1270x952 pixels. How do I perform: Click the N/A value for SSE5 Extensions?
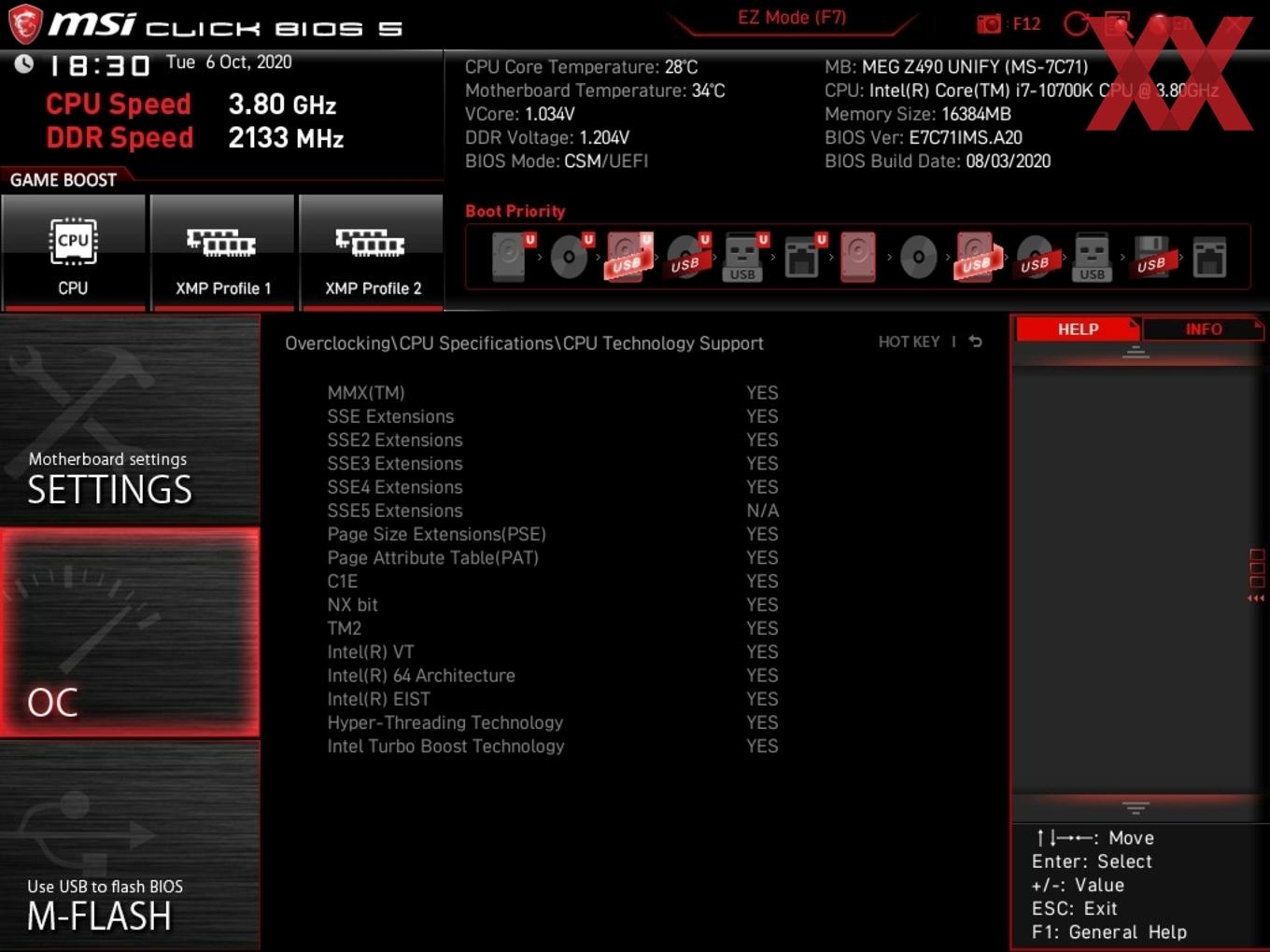(762, 511)
